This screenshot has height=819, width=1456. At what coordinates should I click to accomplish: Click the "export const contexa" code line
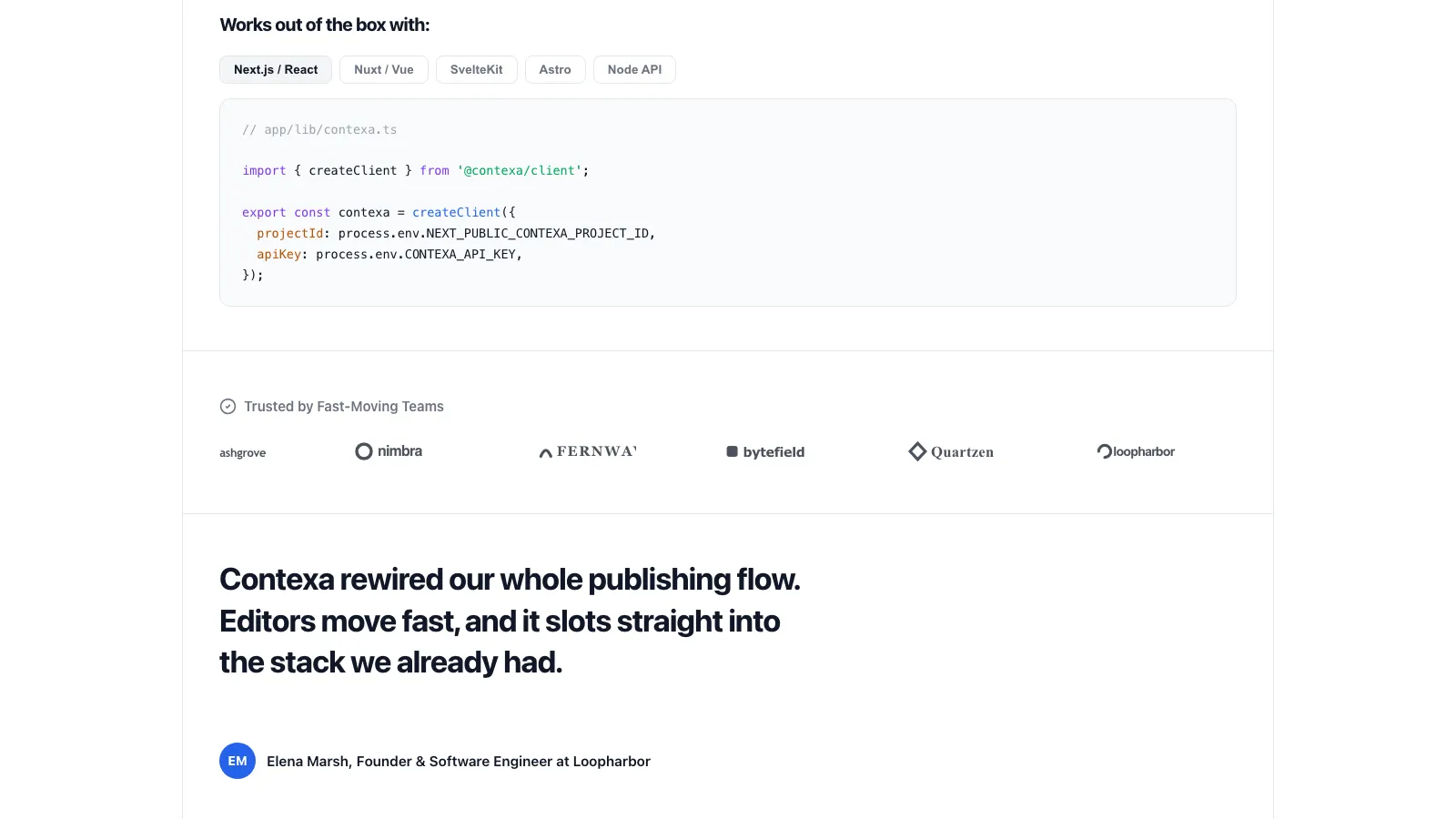coord(379,213)
